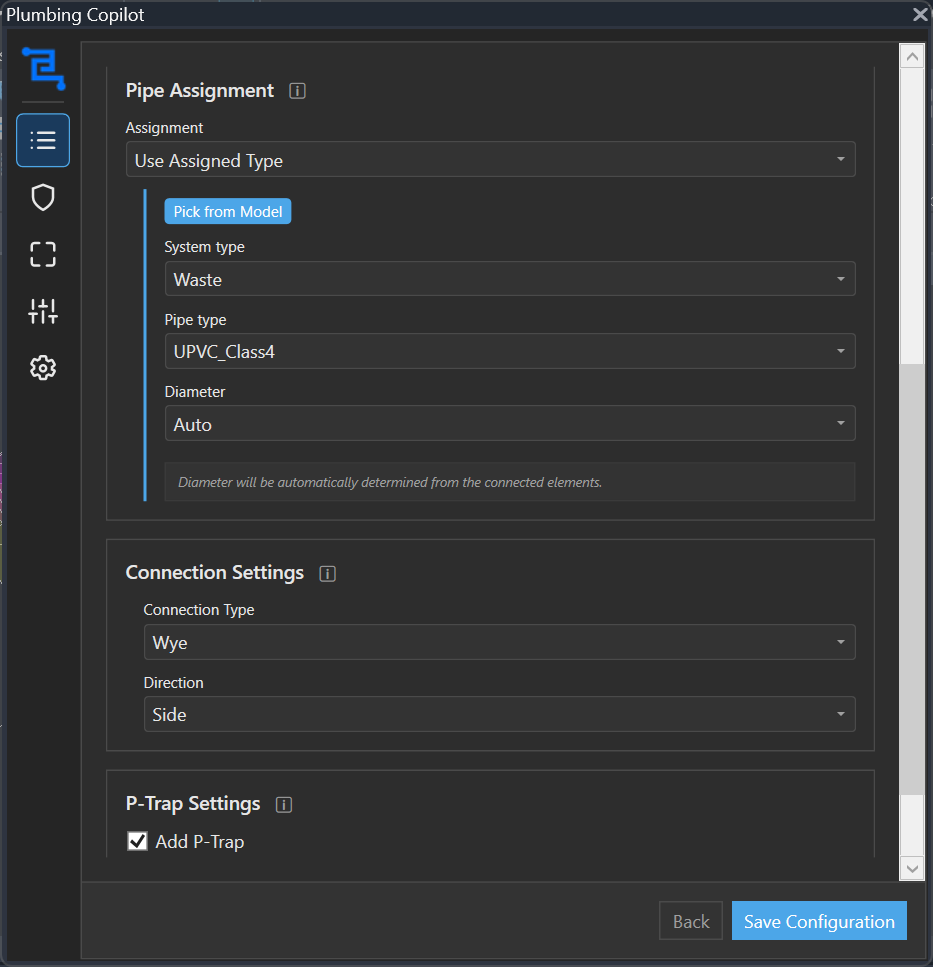
Task: Expand the Connection Type dropdown showing Wye
Action: [x=499, y=642]
